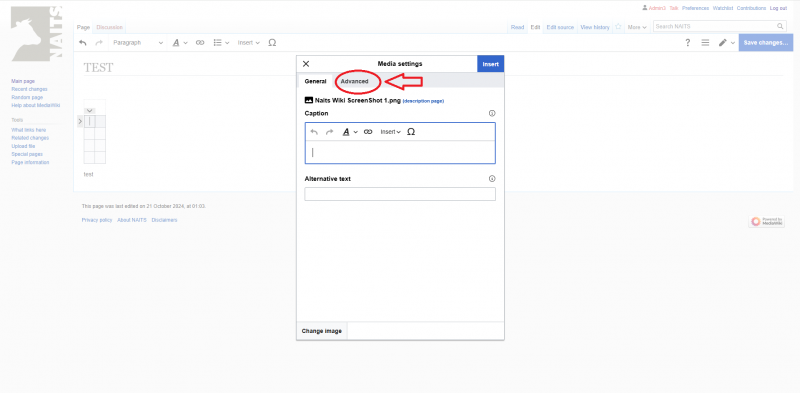Open Random page in sidebar

click(27, 97)
